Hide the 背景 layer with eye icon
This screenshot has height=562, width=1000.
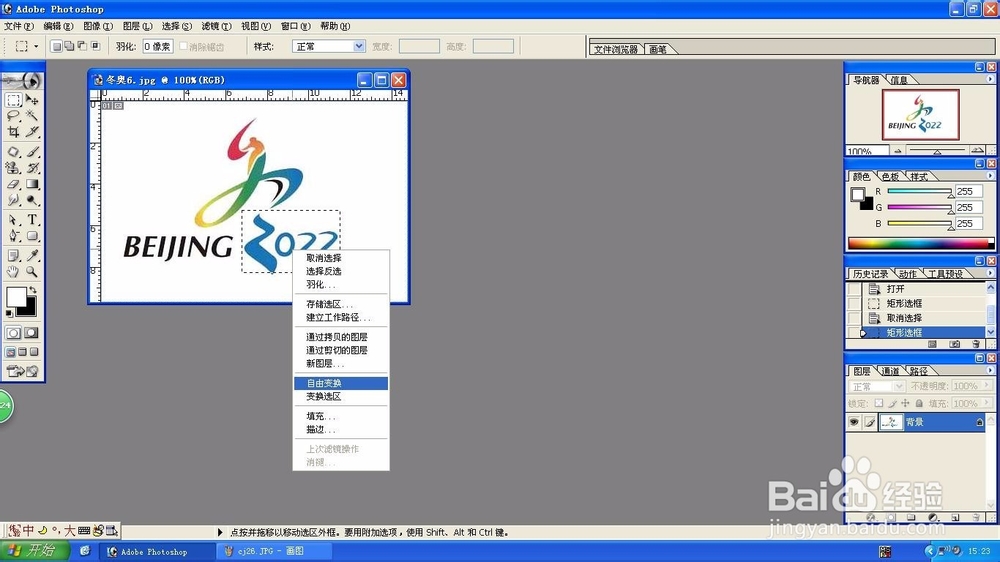pyautogui.click(x=854, y=422)
